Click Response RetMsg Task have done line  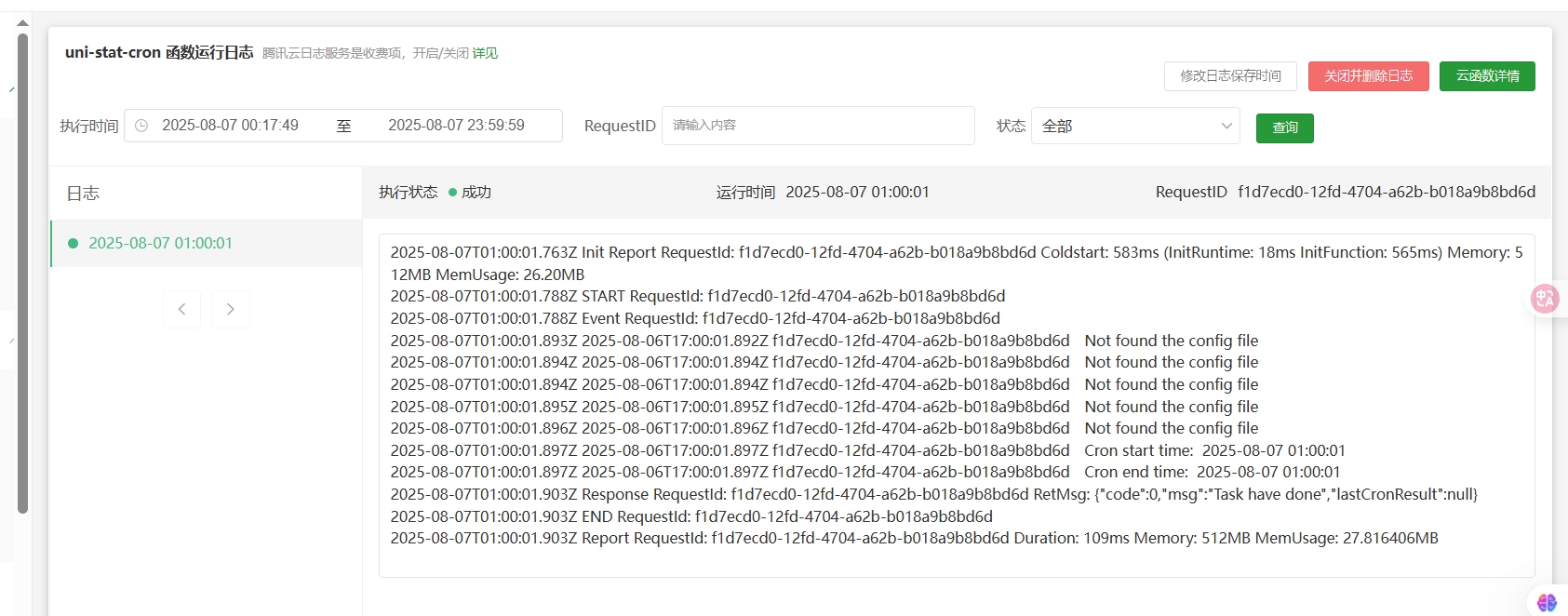coord(934,495)
